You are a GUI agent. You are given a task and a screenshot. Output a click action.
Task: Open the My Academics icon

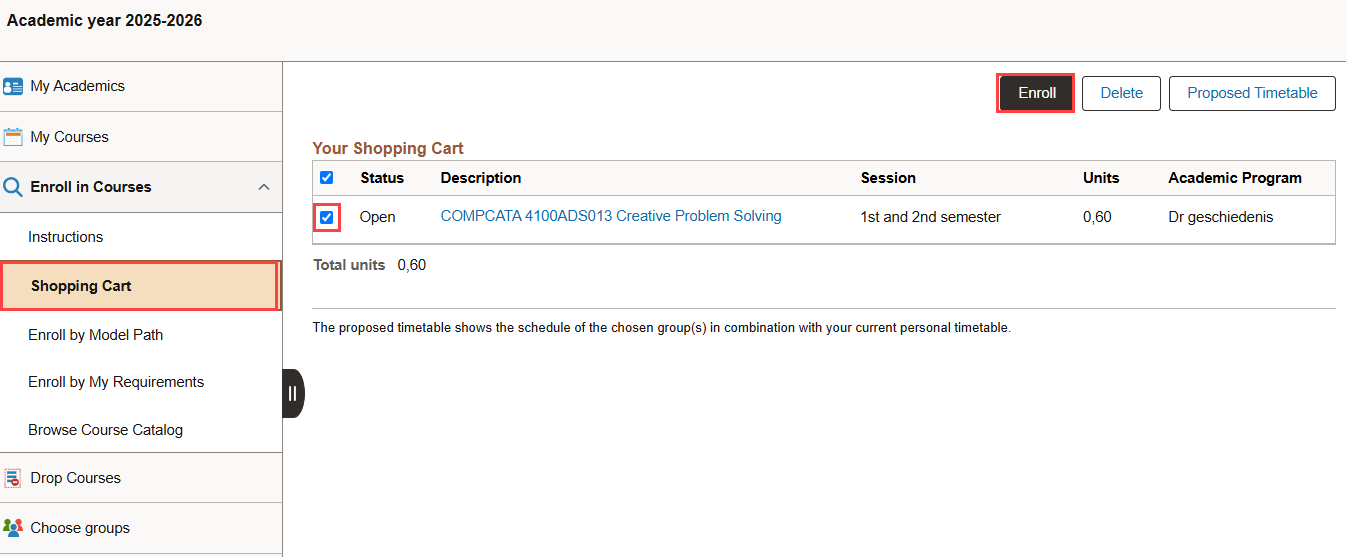13,86
